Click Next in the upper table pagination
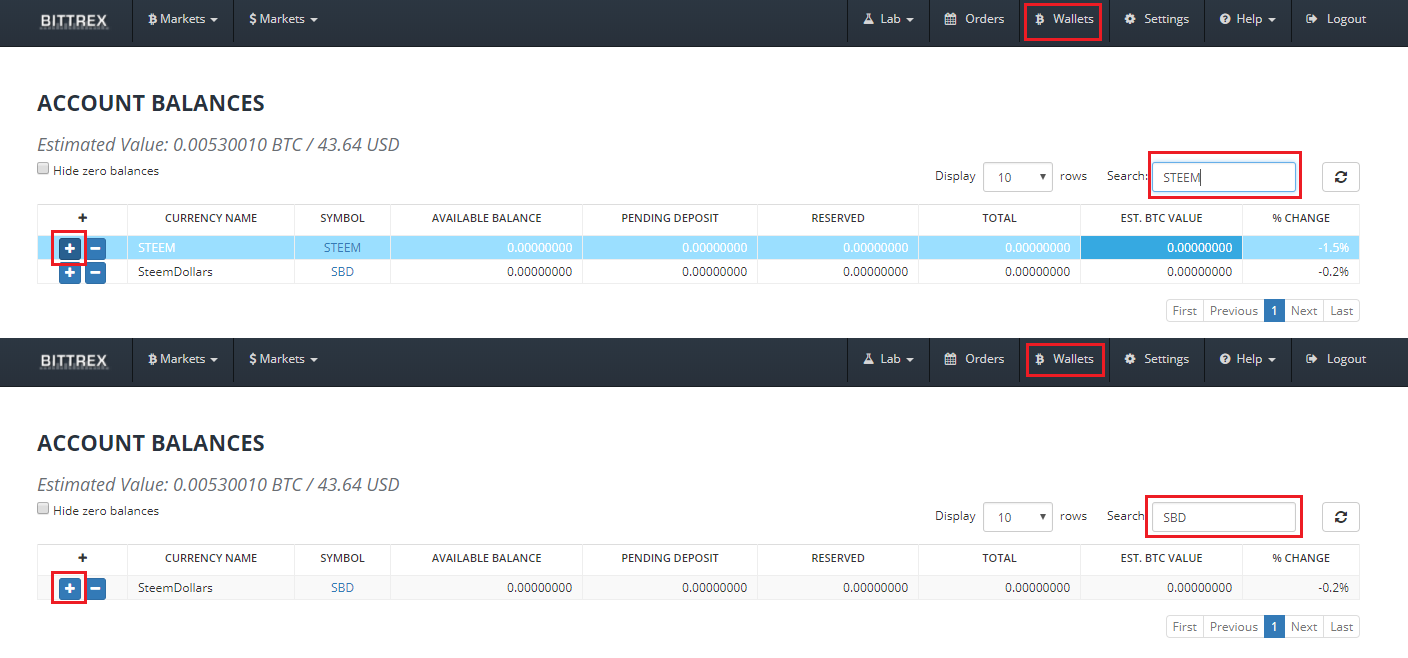Viewport: 1408px width, 658px height. coord(1304,311)
